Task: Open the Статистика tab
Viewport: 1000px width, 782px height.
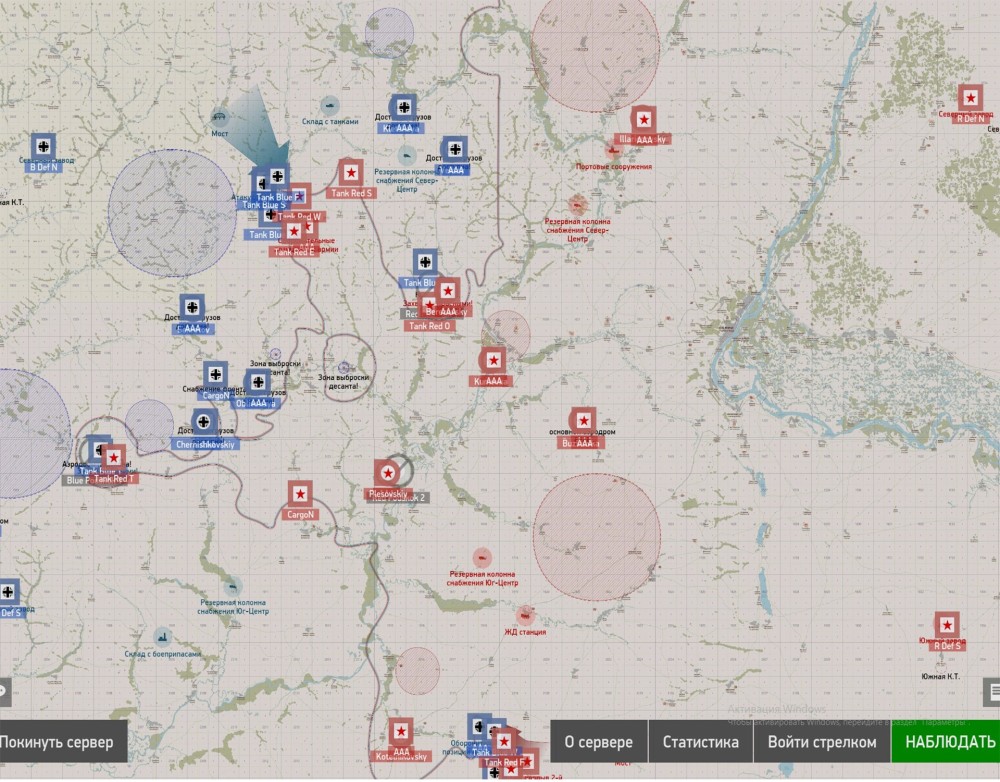Action: pyautogui.click(x=701, y=742)
